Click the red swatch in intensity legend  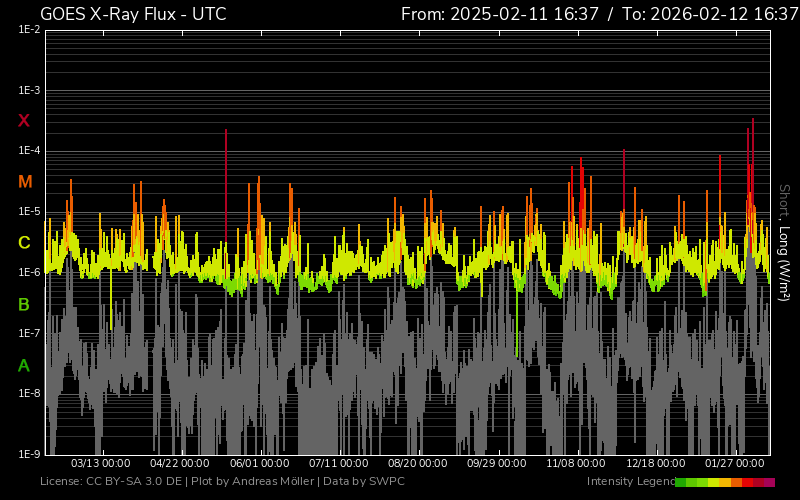click(x=748, y=482)
